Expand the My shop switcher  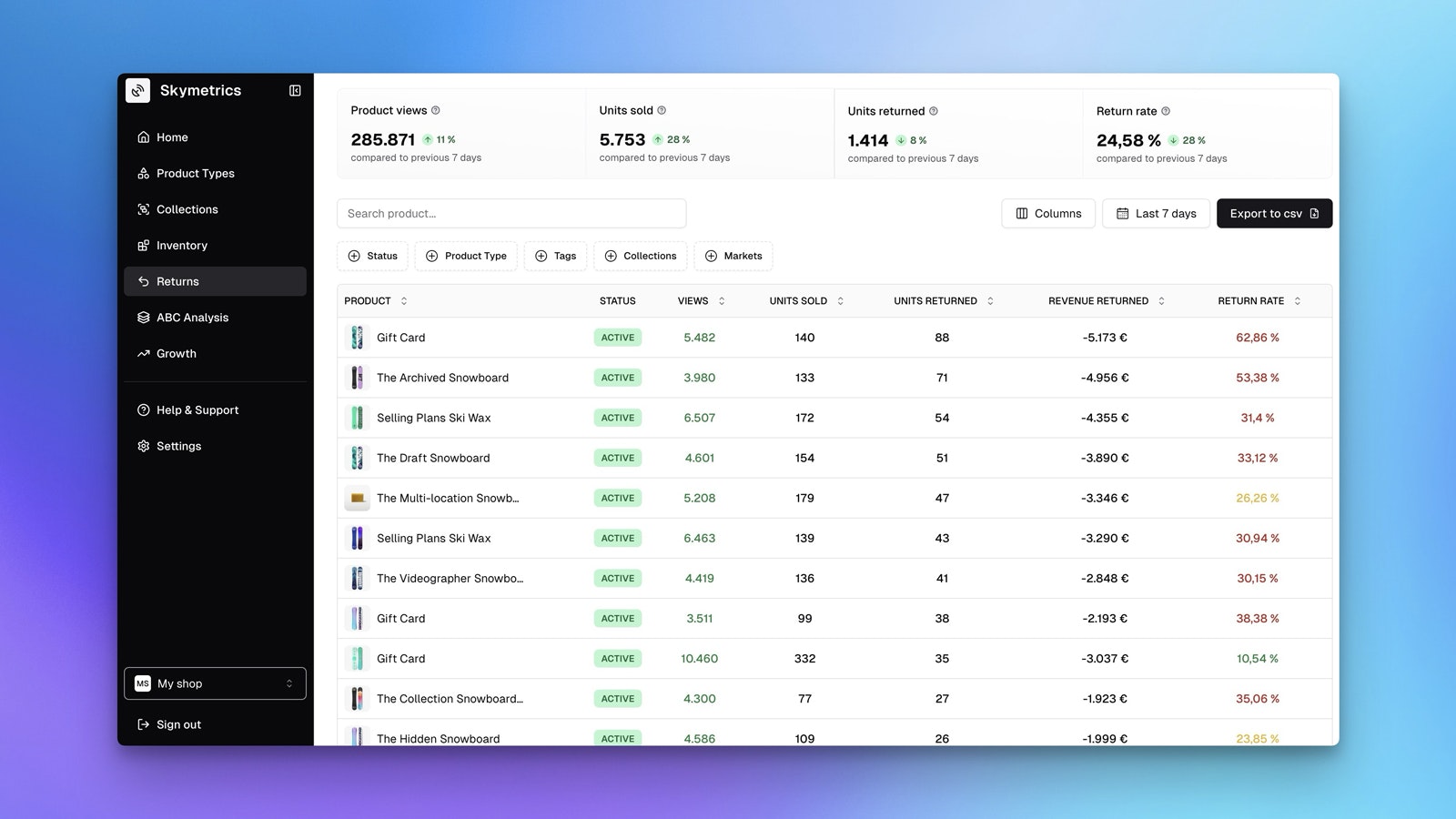[x=215, y=683]
